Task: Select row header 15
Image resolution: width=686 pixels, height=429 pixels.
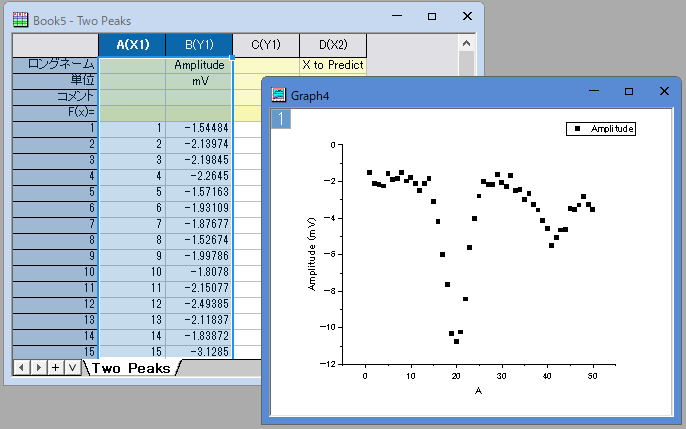Action: coord(55,352)
